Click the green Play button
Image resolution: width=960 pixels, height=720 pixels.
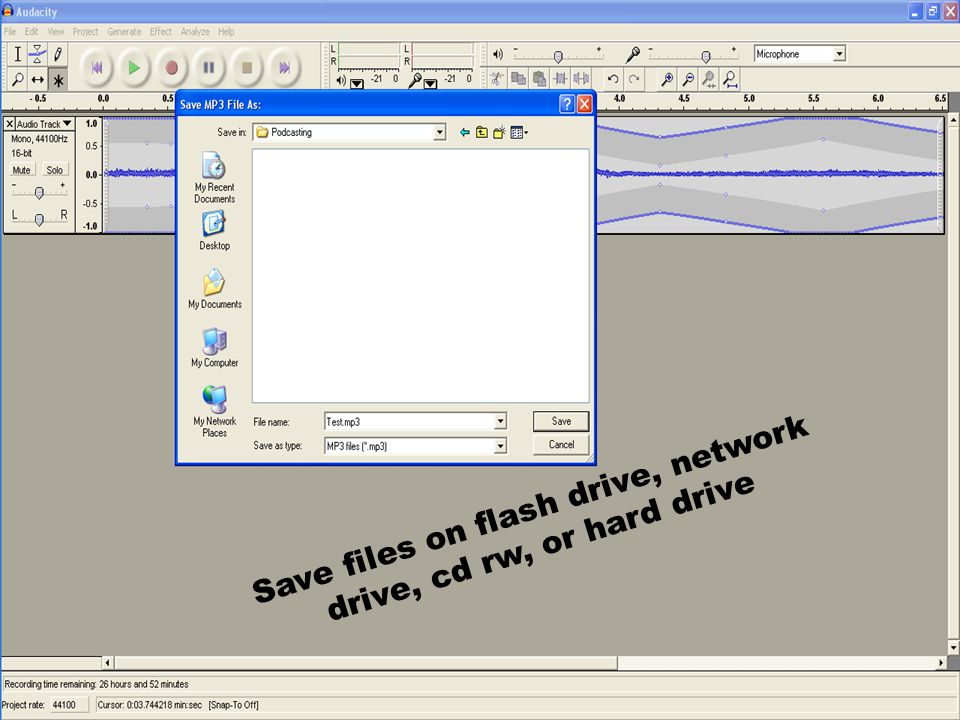tap(134, 67)
